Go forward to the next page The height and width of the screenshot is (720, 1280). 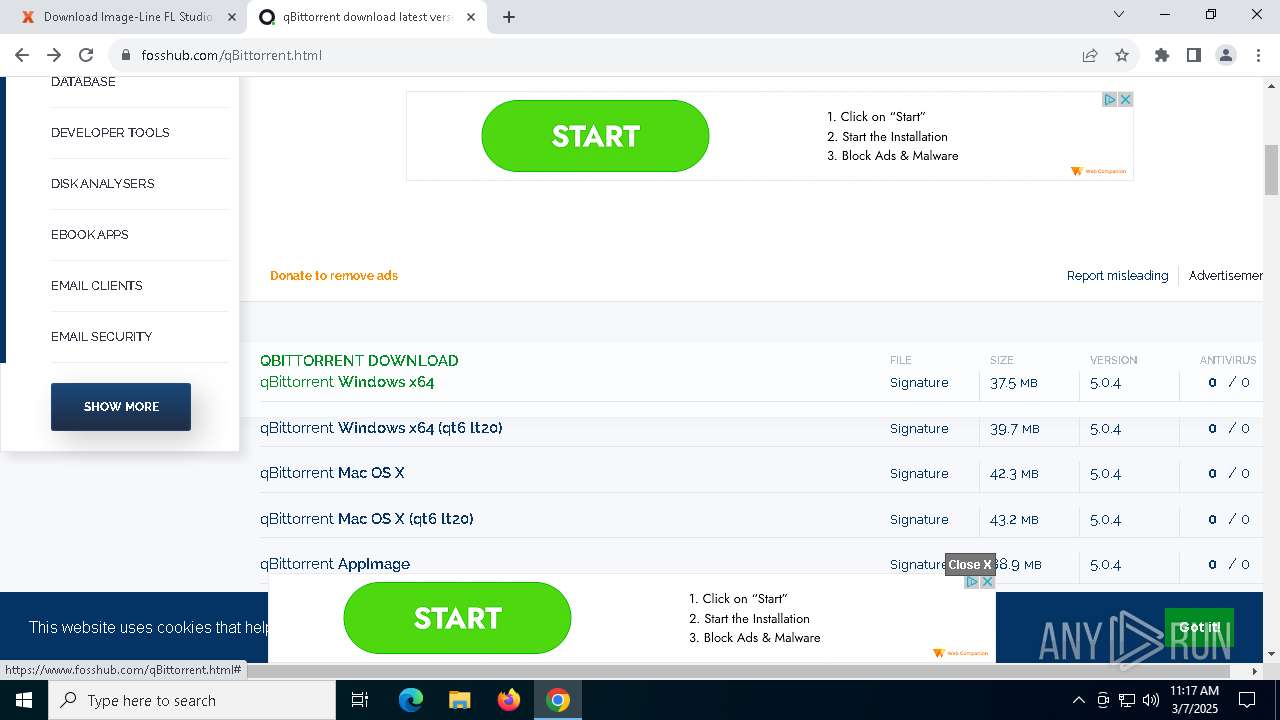click(x=54, y=55)
